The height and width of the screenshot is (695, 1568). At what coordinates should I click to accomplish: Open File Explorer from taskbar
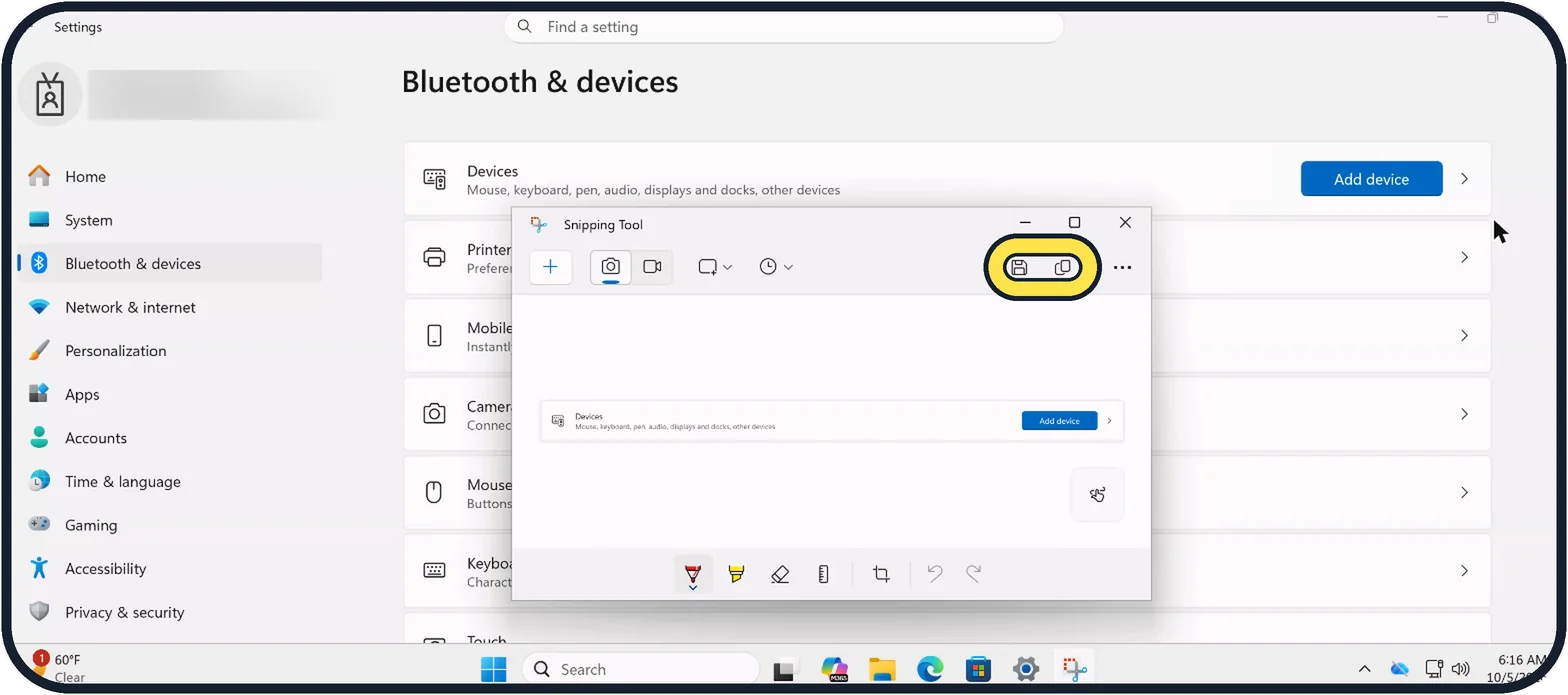[881, 669]
